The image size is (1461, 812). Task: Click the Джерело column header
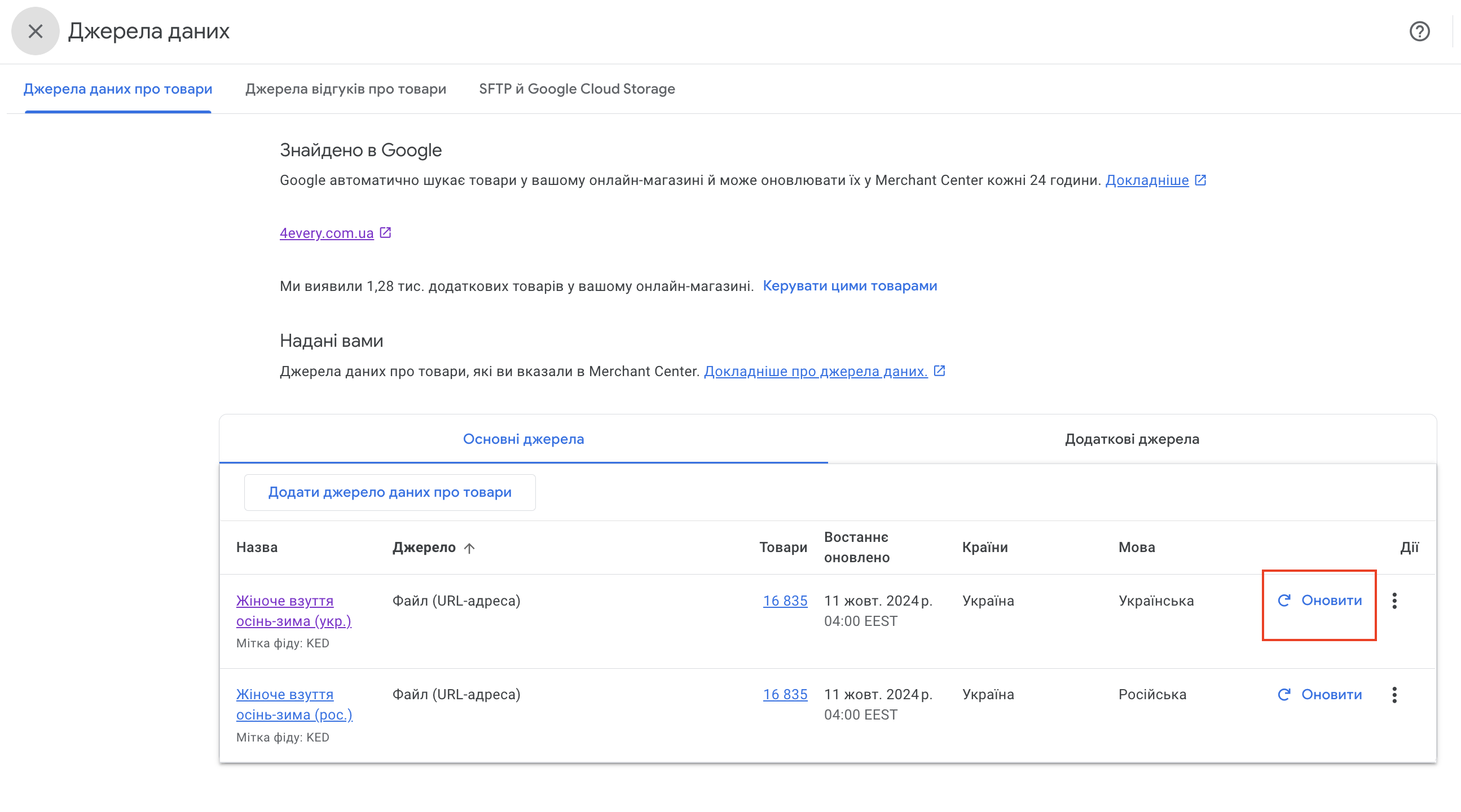tap(424, 548)
